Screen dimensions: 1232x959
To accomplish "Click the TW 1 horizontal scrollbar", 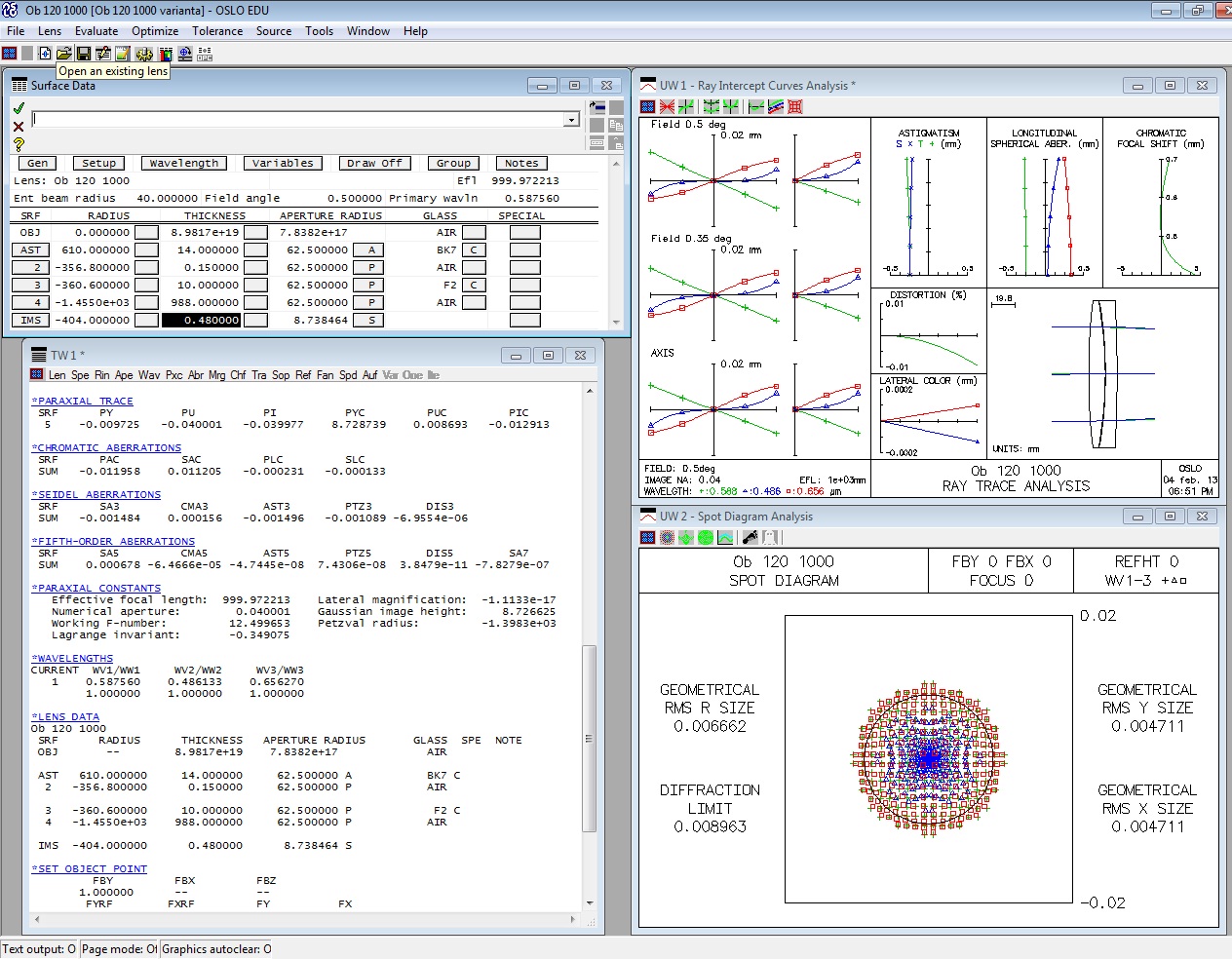I will tap(305, 918).
